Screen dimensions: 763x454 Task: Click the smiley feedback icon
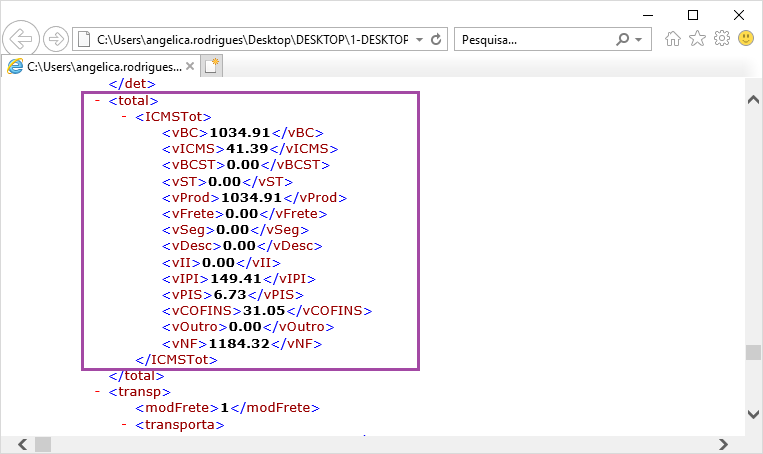click(746, 39)
